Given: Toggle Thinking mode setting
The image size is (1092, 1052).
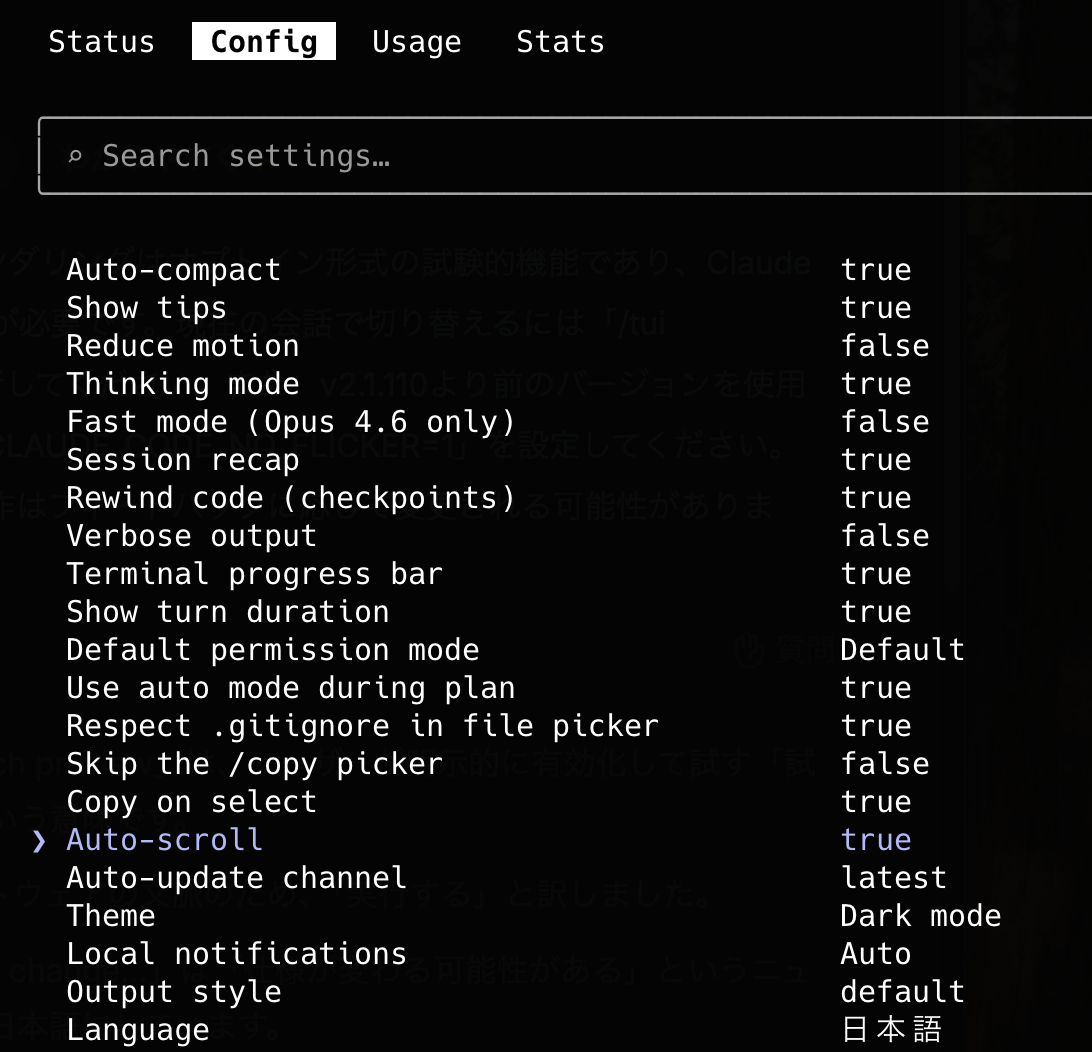Looking at the screenshot, I should pyautogui.click(x=183, y=384).
